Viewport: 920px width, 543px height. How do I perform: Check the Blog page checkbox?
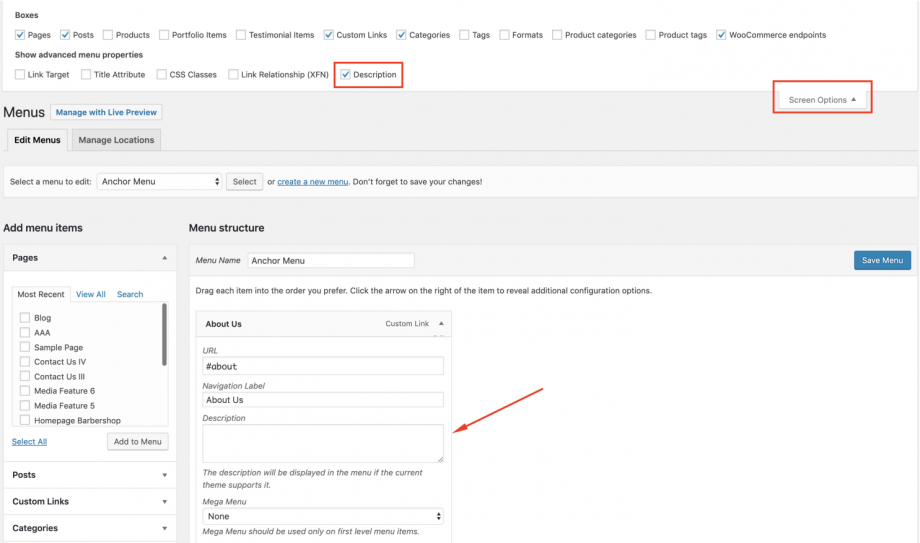[25, 318]
